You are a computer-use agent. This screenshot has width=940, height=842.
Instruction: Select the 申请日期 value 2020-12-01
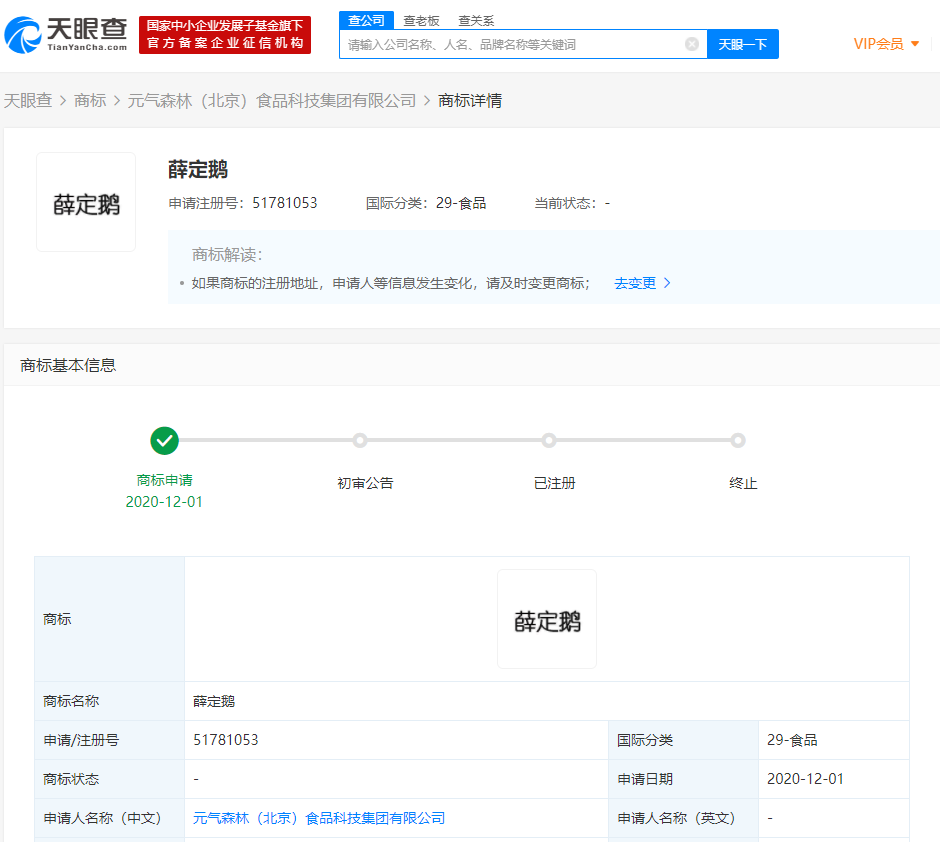coord(805,779)
